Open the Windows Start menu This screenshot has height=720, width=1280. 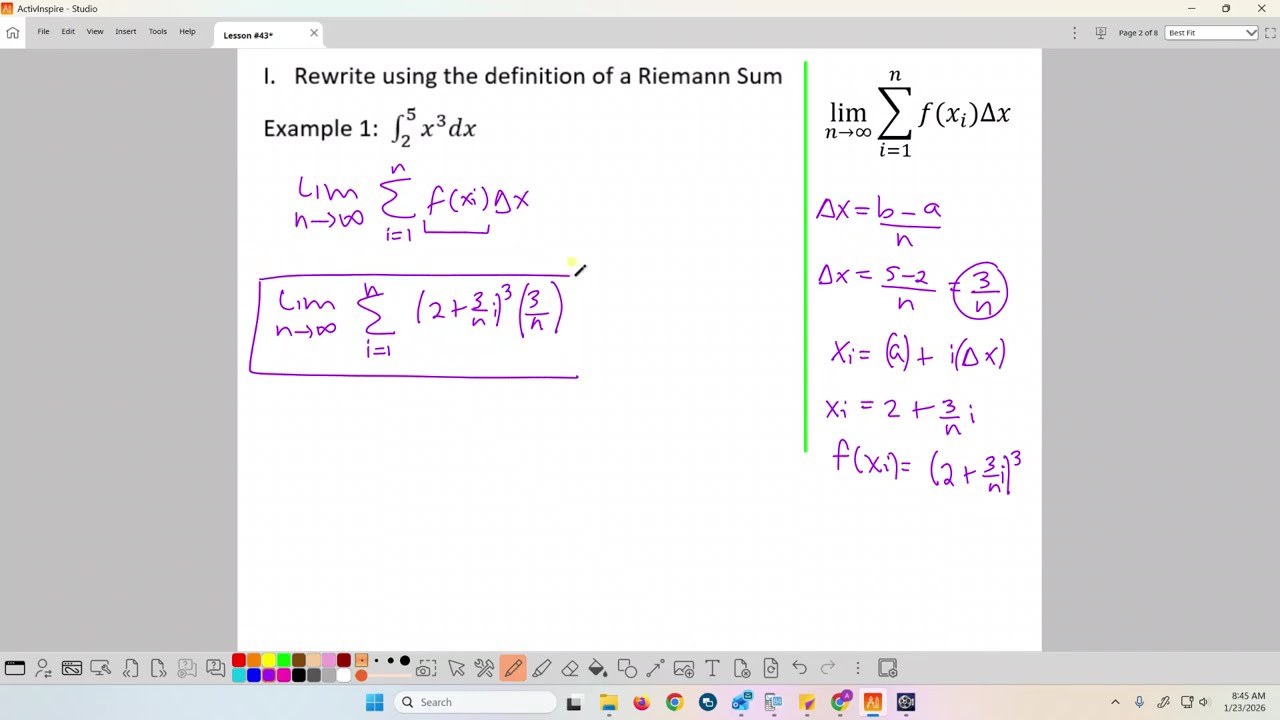click(374, 702)
